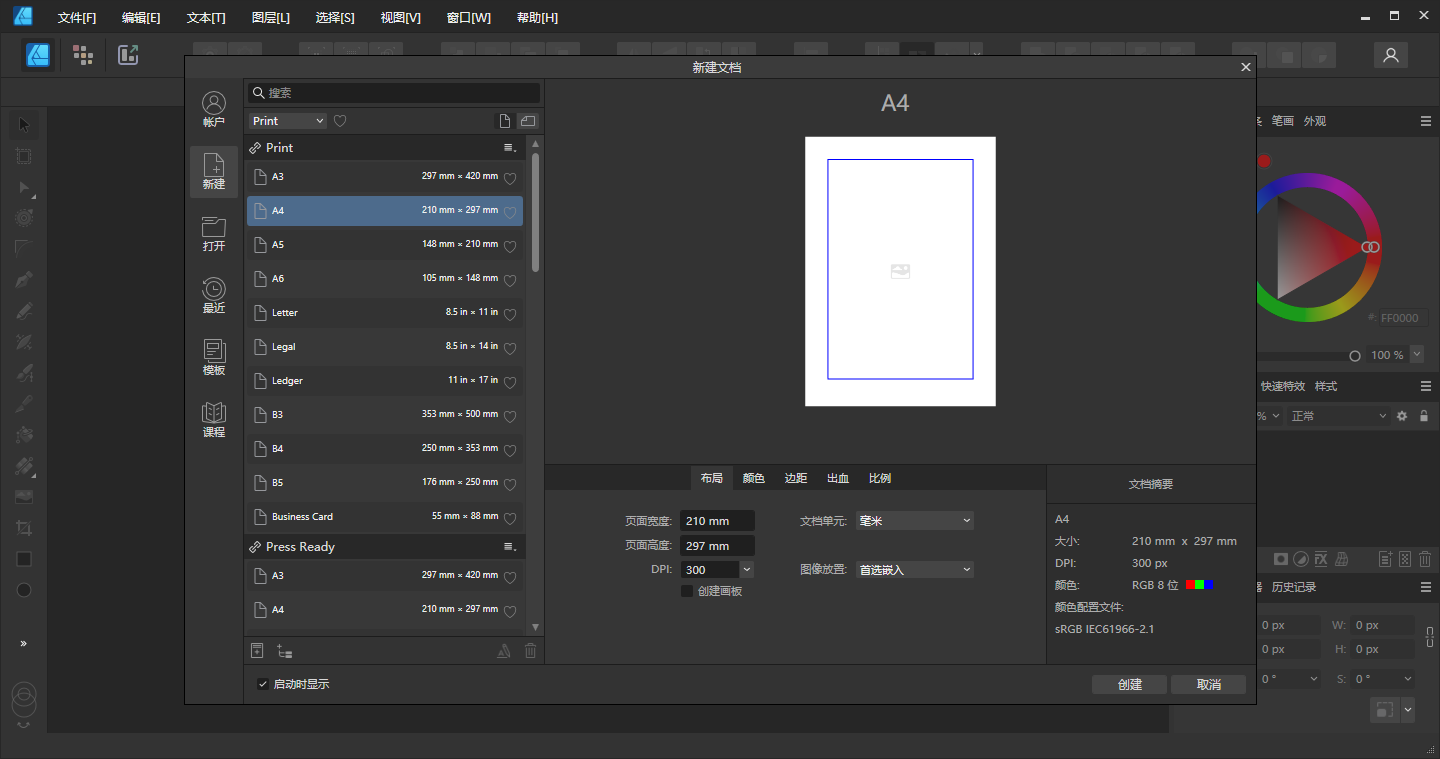Image resolution: width=1440 pixels, height=759 pixels.
Task: Open the 打开 section in sidebar
Action: click(x=214, y=234)
